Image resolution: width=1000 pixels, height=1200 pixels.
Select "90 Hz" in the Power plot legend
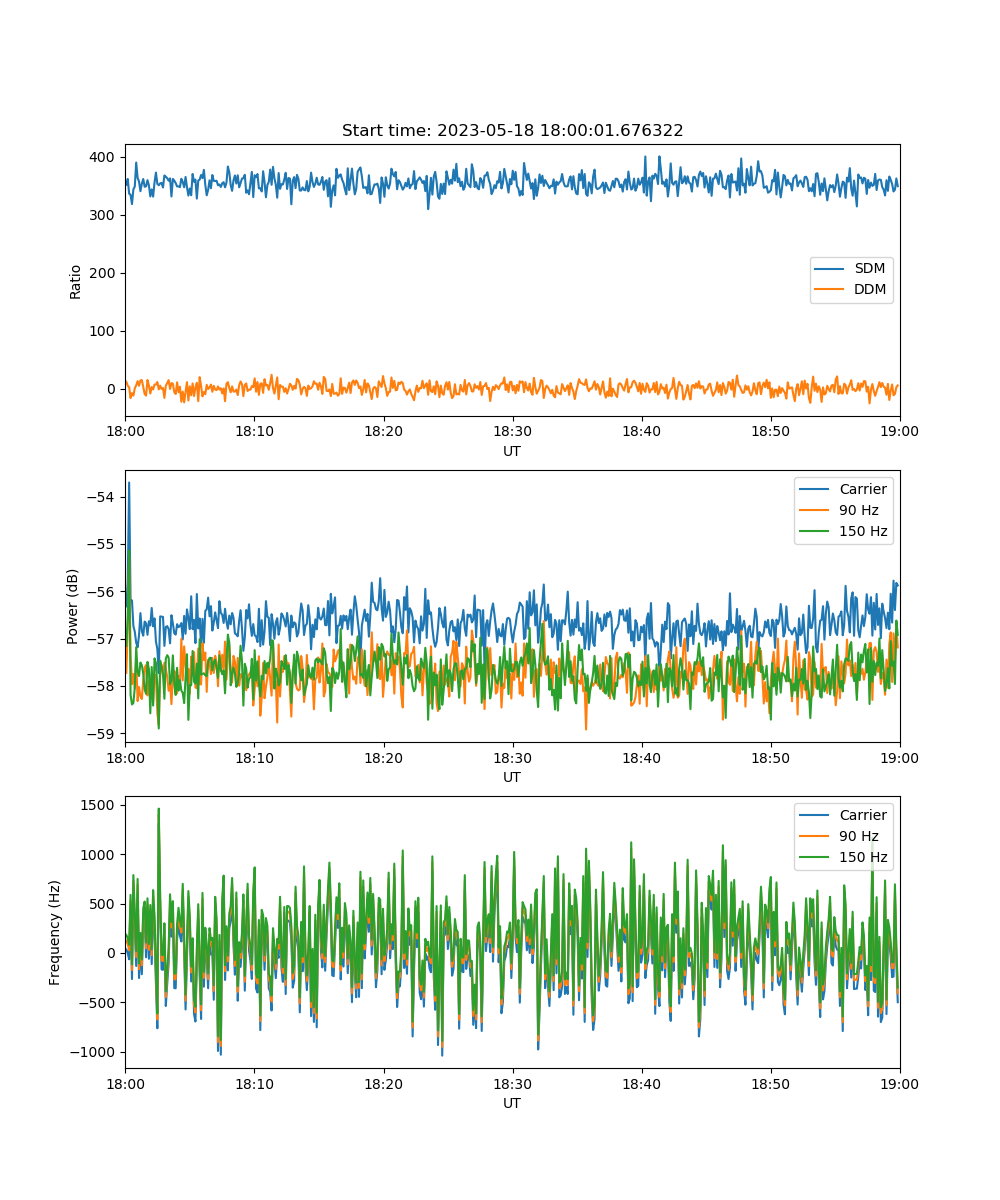pos(859,511)
